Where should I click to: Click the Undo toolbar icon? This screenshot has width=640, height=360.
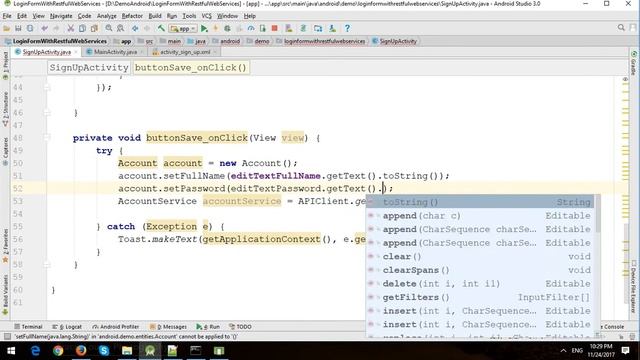[x=44, y=29]
